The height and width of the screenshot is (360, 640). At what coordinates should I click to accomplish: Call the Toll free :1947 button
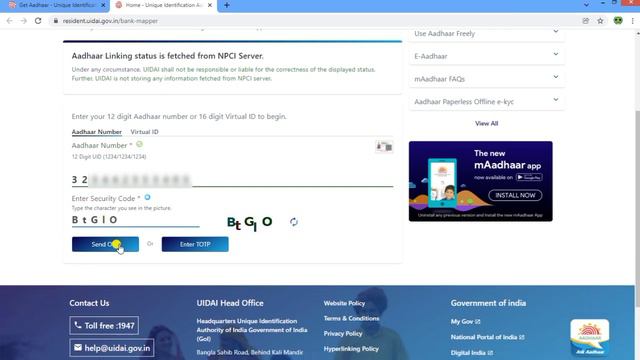tap(104, 325)
